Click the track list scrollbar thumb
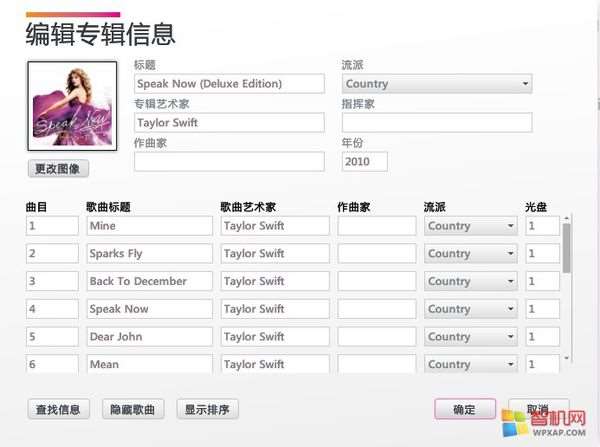600x447 pixels. 567,248
